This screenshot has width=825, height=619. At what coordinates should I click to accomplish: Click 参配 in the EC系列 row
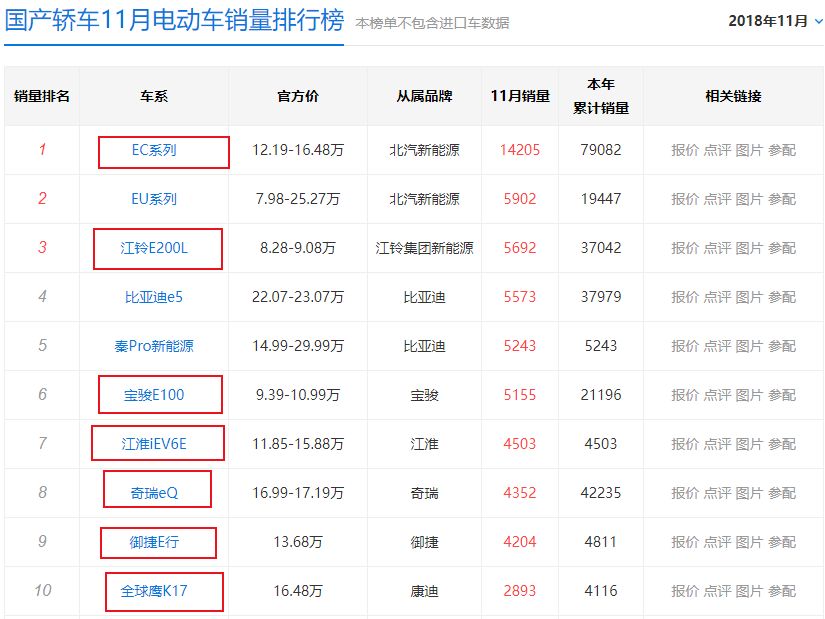coord(782,150)
